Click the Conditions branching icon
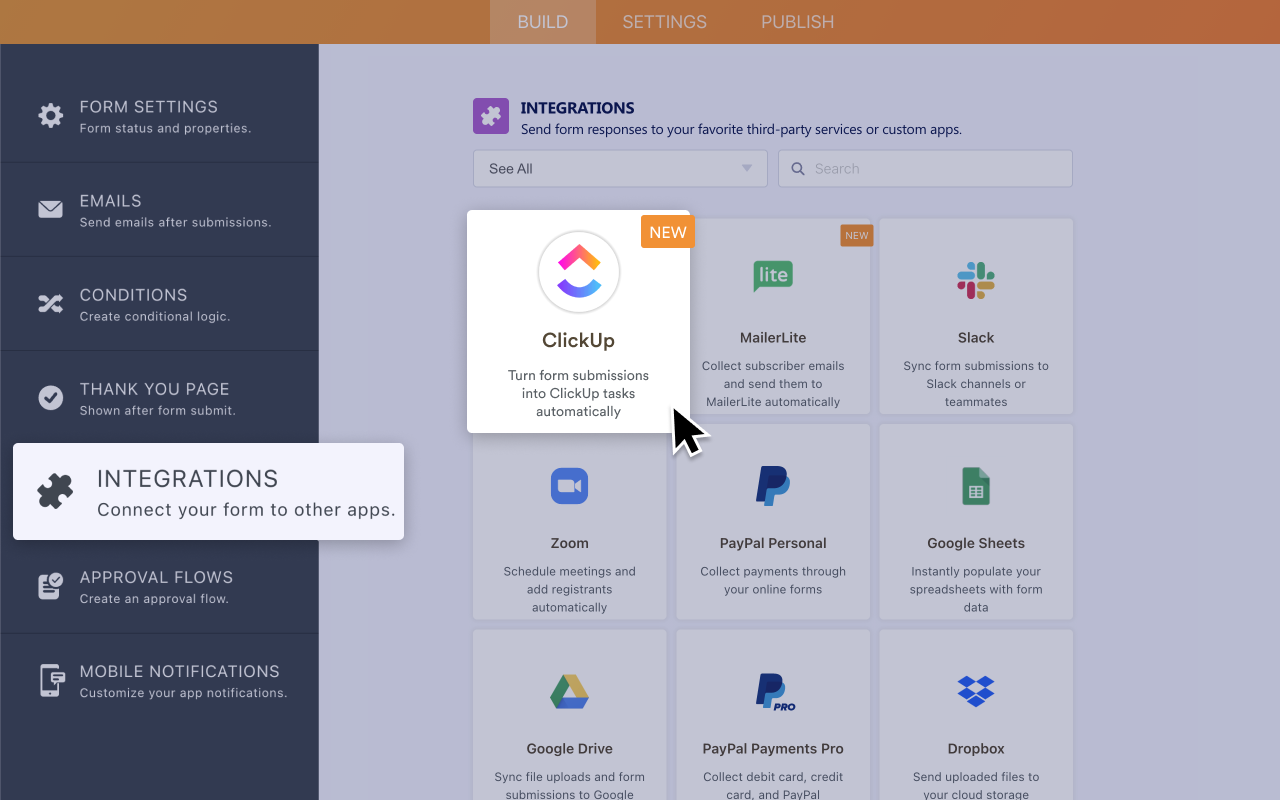1280x800 pixels. click(x=50, y=303)
